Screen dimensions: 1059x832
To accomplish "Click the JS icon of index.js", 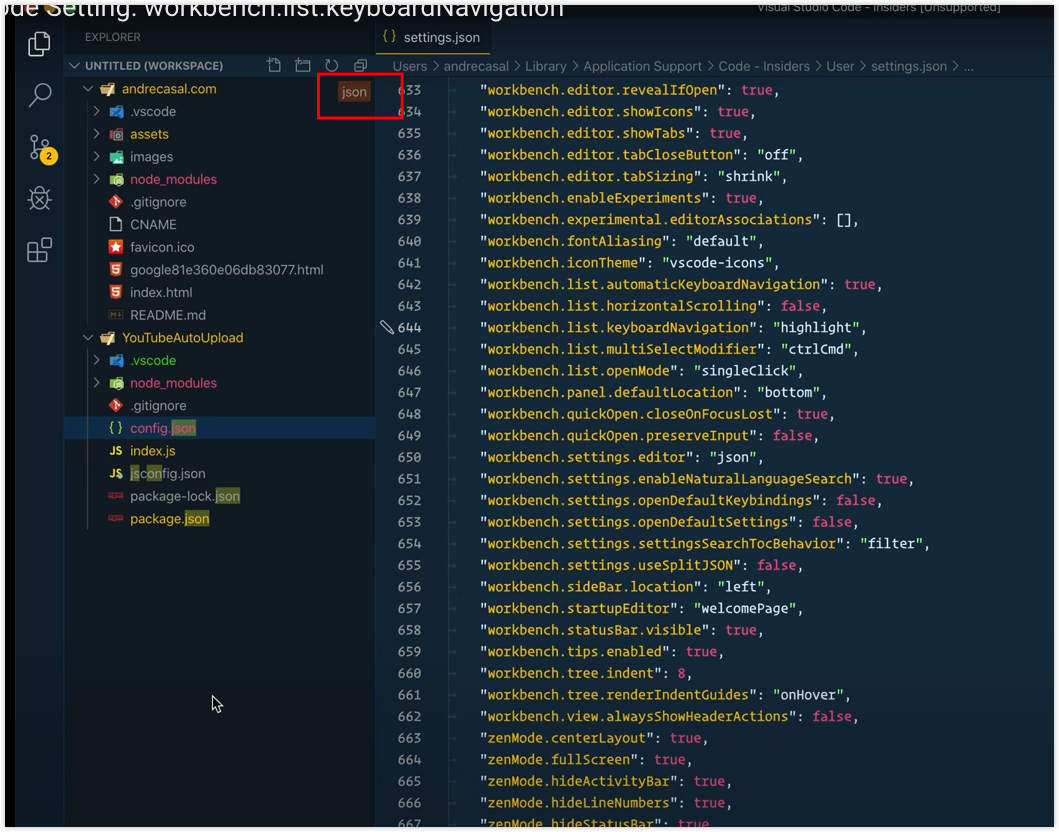I will point(115,450).
